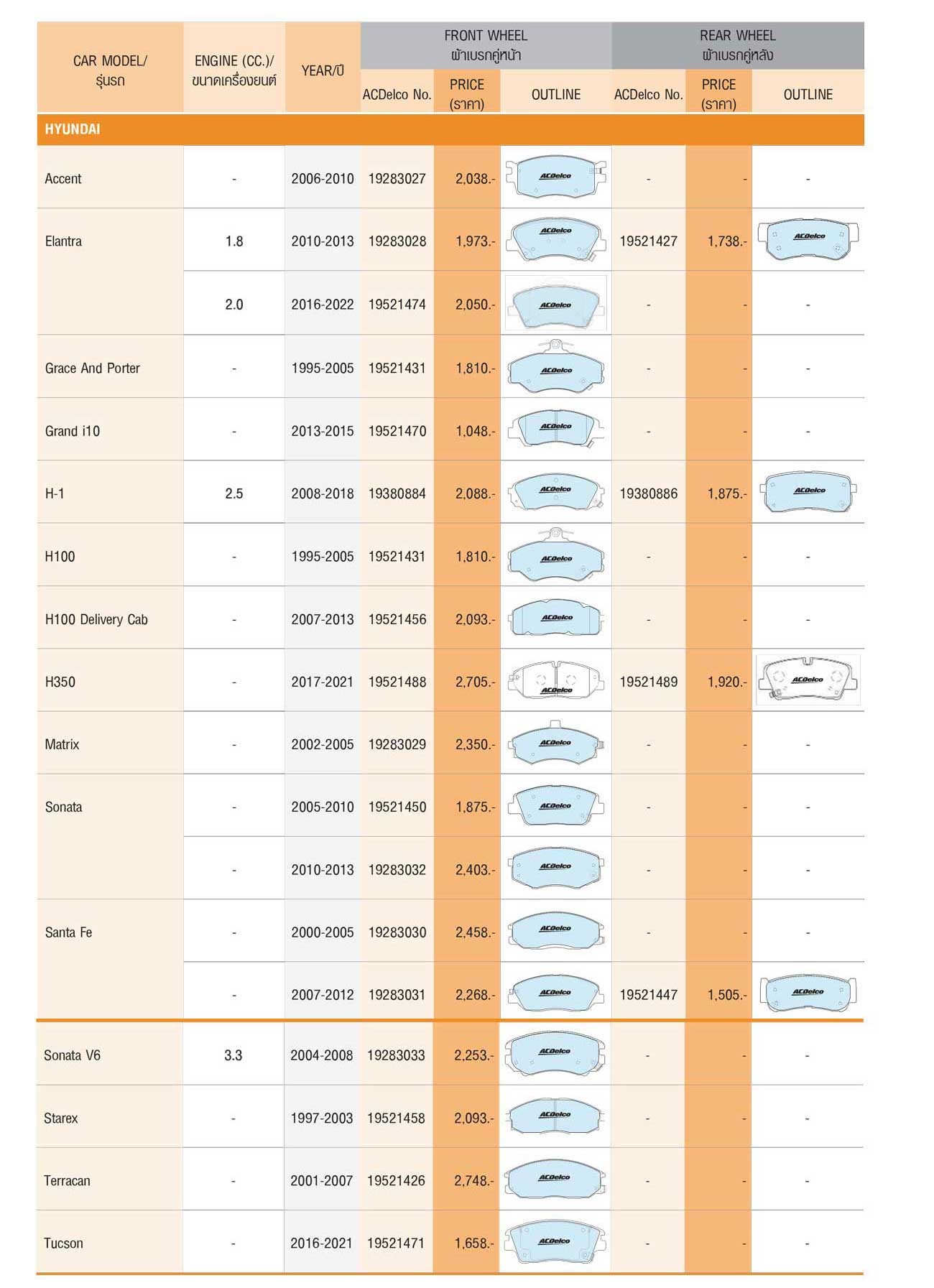Click the orange HYUNDAI section header
Viewport: 934px width, 1288px height.
click(73, 129)
